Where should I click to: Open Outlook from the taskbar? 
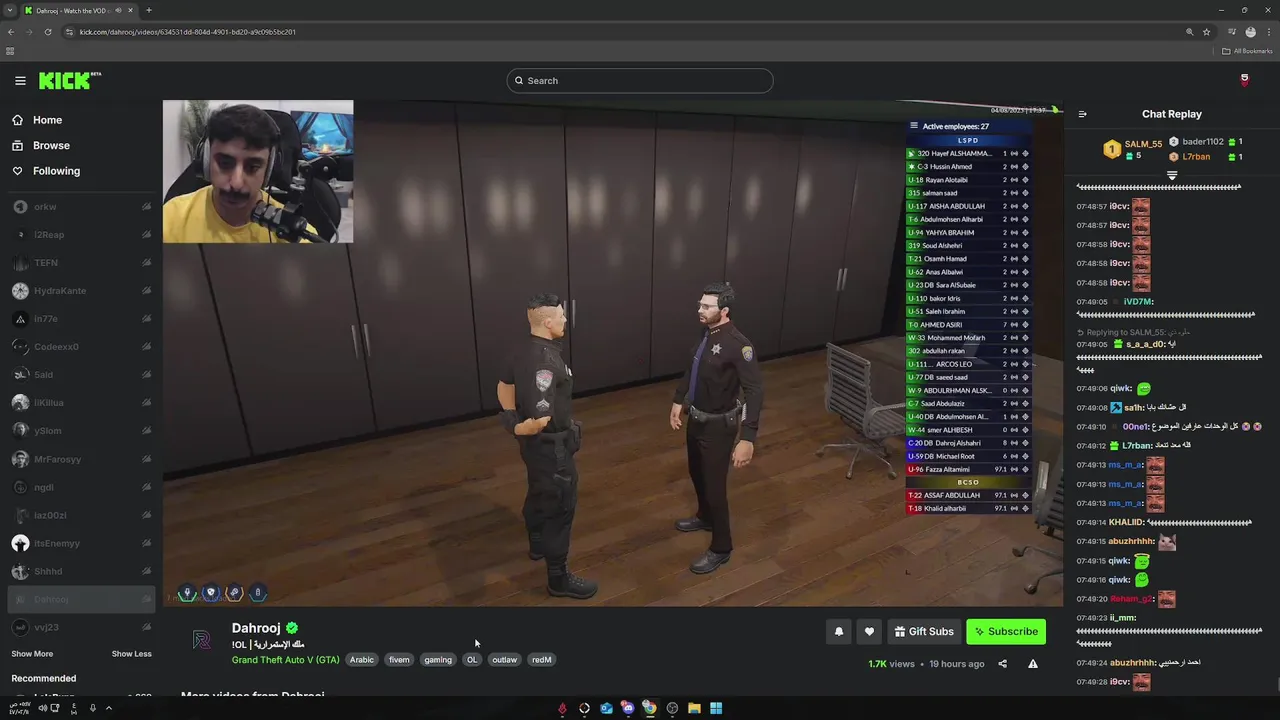606,708
